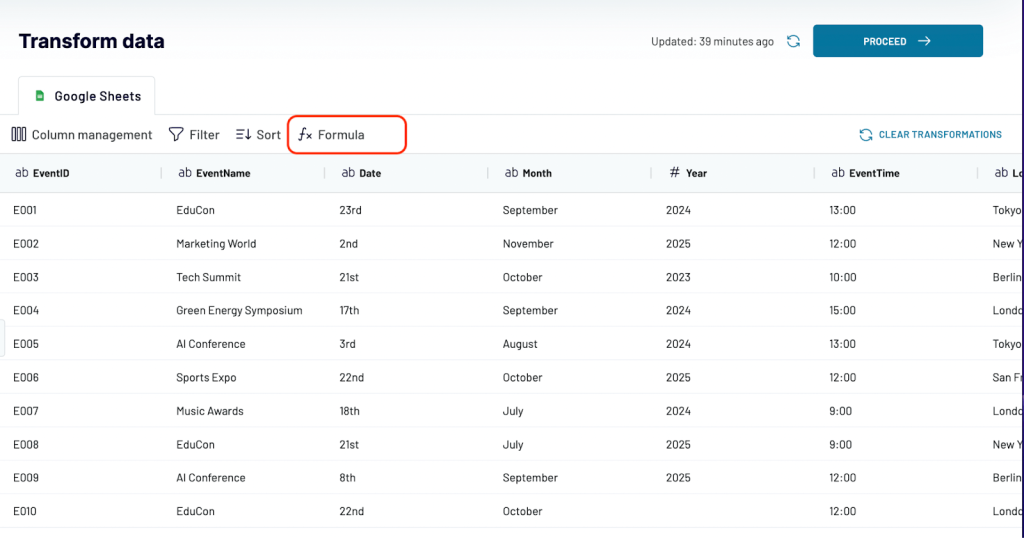The image size is (1024, 538).
Task: Click the EventID column text-type icon
Action: [x=22, y=172]
